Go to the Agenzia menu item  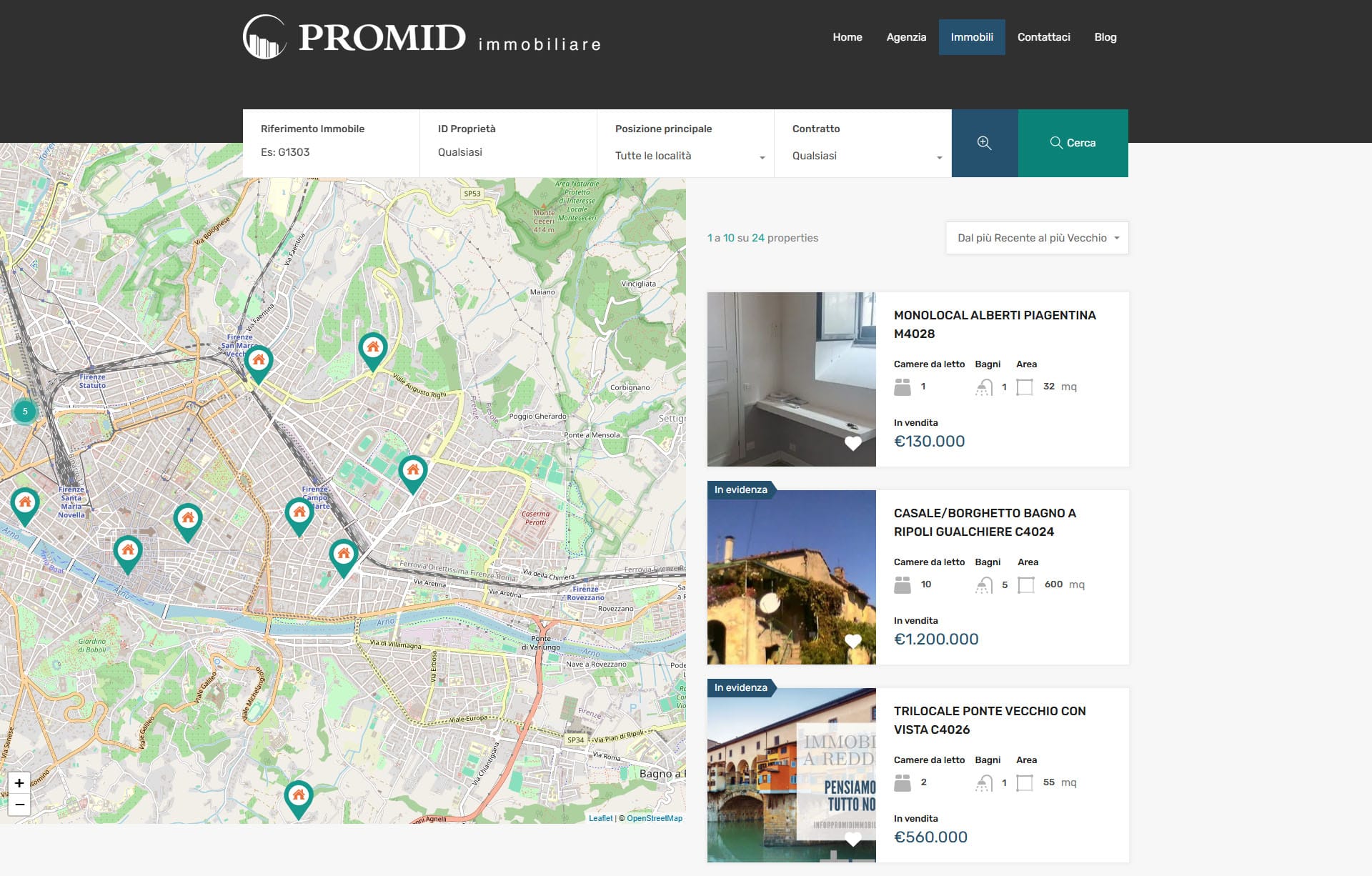(x=906, y=37)
